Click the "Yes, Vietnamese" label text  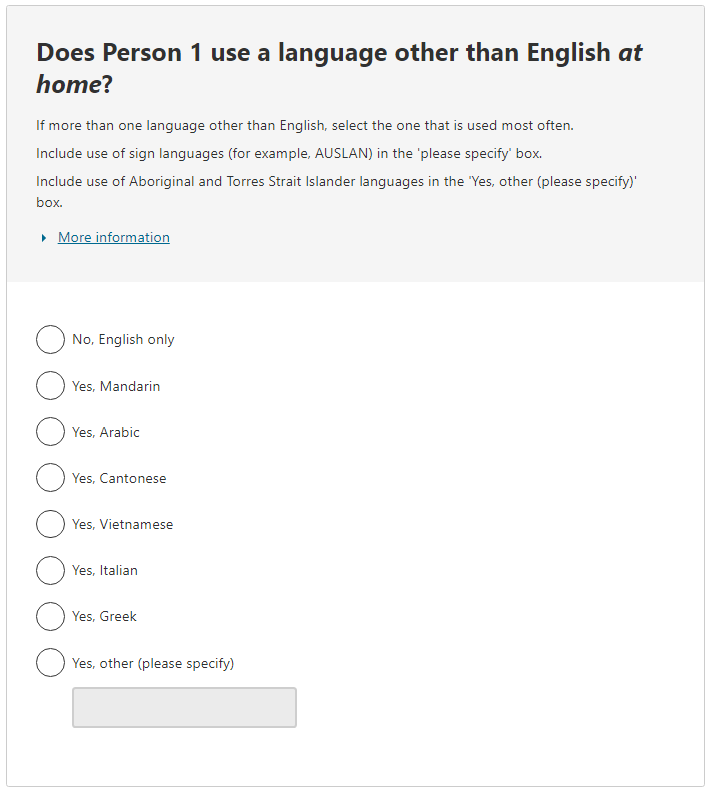[122, 524]
